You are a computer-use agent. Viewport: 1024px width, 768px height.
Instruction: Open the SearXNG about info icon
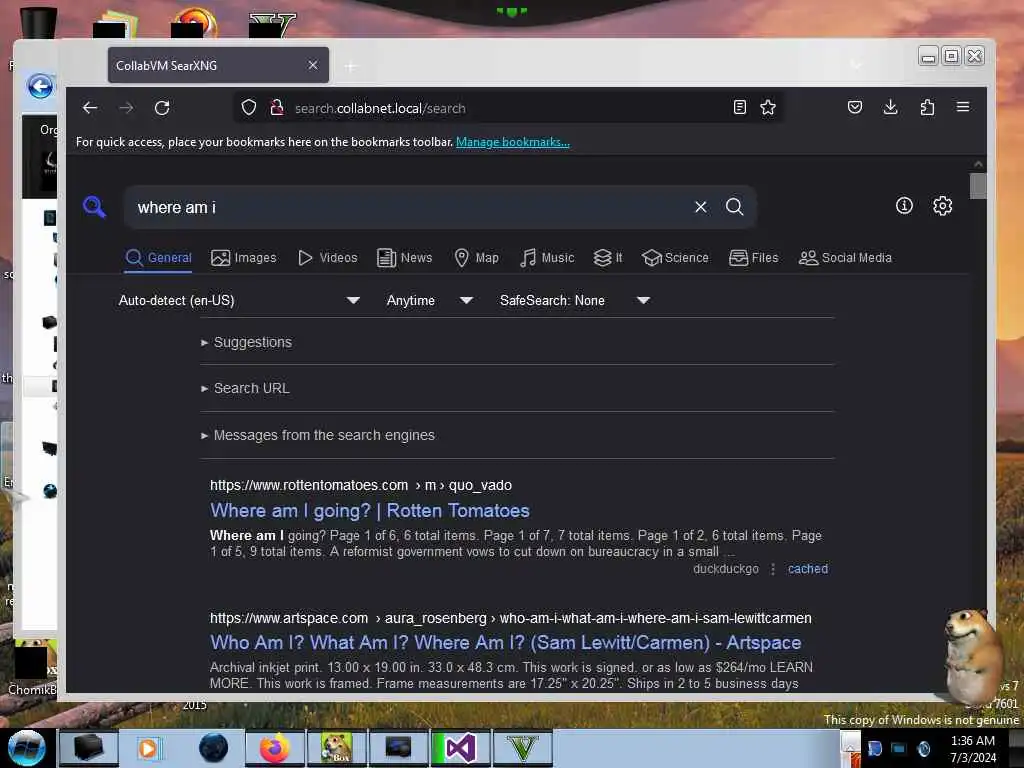(x=904, y=206)
